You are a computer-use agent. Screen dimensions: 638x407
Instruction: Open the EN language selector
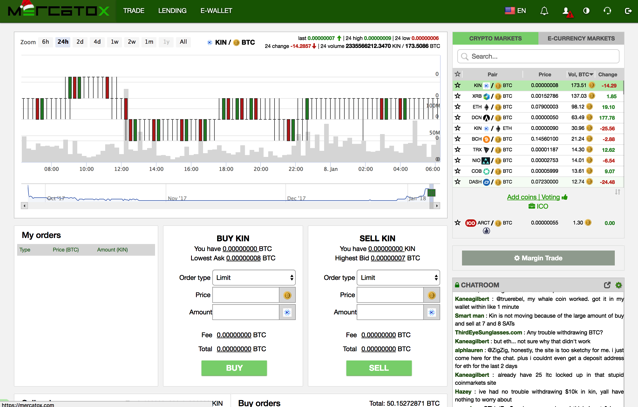coord(516,11)
